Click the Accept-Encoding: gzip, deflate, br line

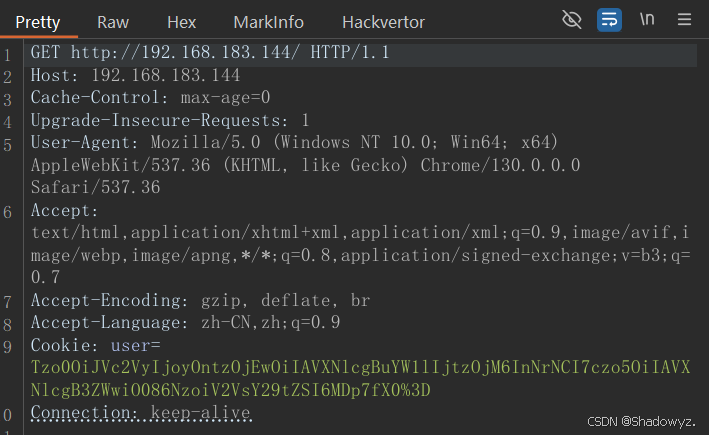200,300
